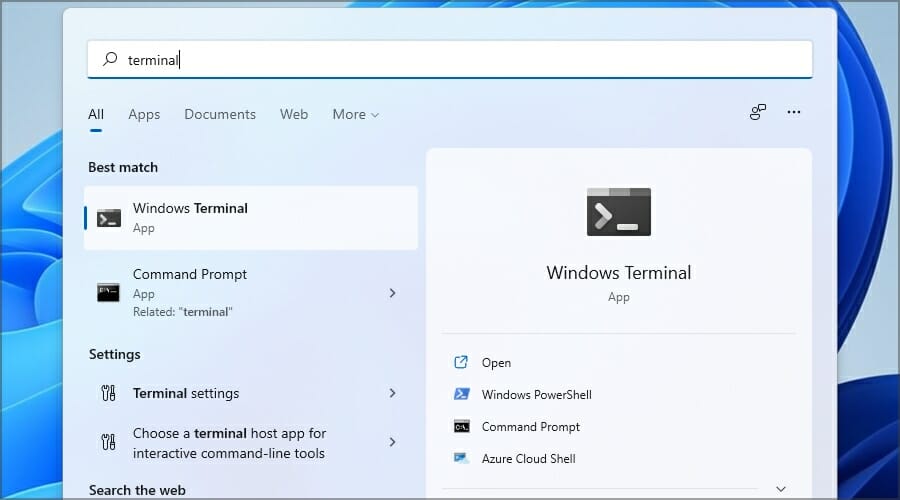Expand the terminal host app chevron
Image resolution: width=900 pixels, height=500 pixels.
(393, 442)
